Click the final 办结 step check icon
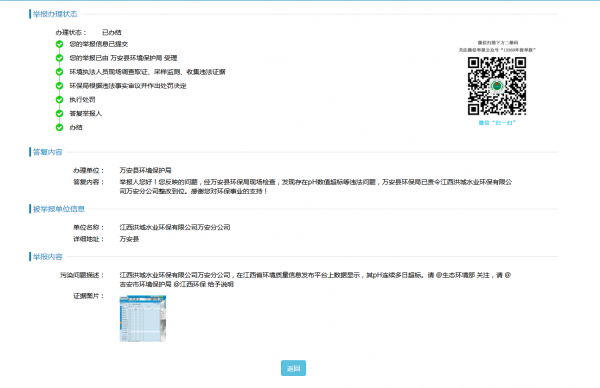Image resolution: width=600 pixels, height=388 pixels. [x=59, y=127]
